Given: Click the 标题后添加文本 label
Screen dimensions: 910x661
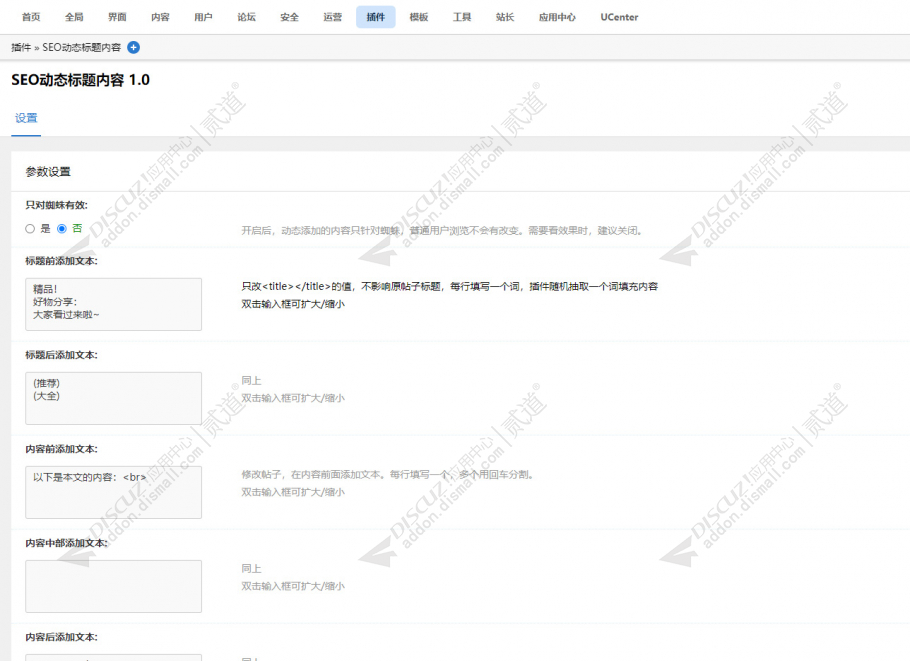Looking at the screenshot, I should tap(62, 355).
